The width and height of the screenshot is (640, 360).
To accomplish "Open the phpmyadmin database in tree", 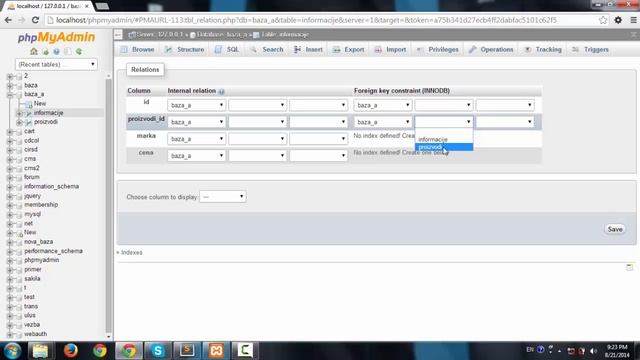I will point(42,260).
